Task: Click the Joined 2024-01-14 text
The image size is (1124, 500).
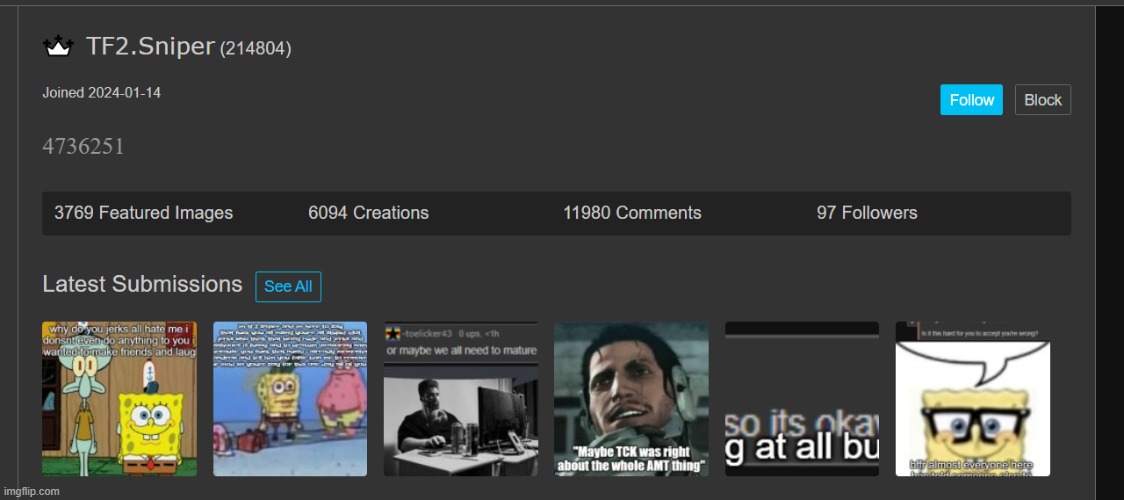Action: click(101, 92)
